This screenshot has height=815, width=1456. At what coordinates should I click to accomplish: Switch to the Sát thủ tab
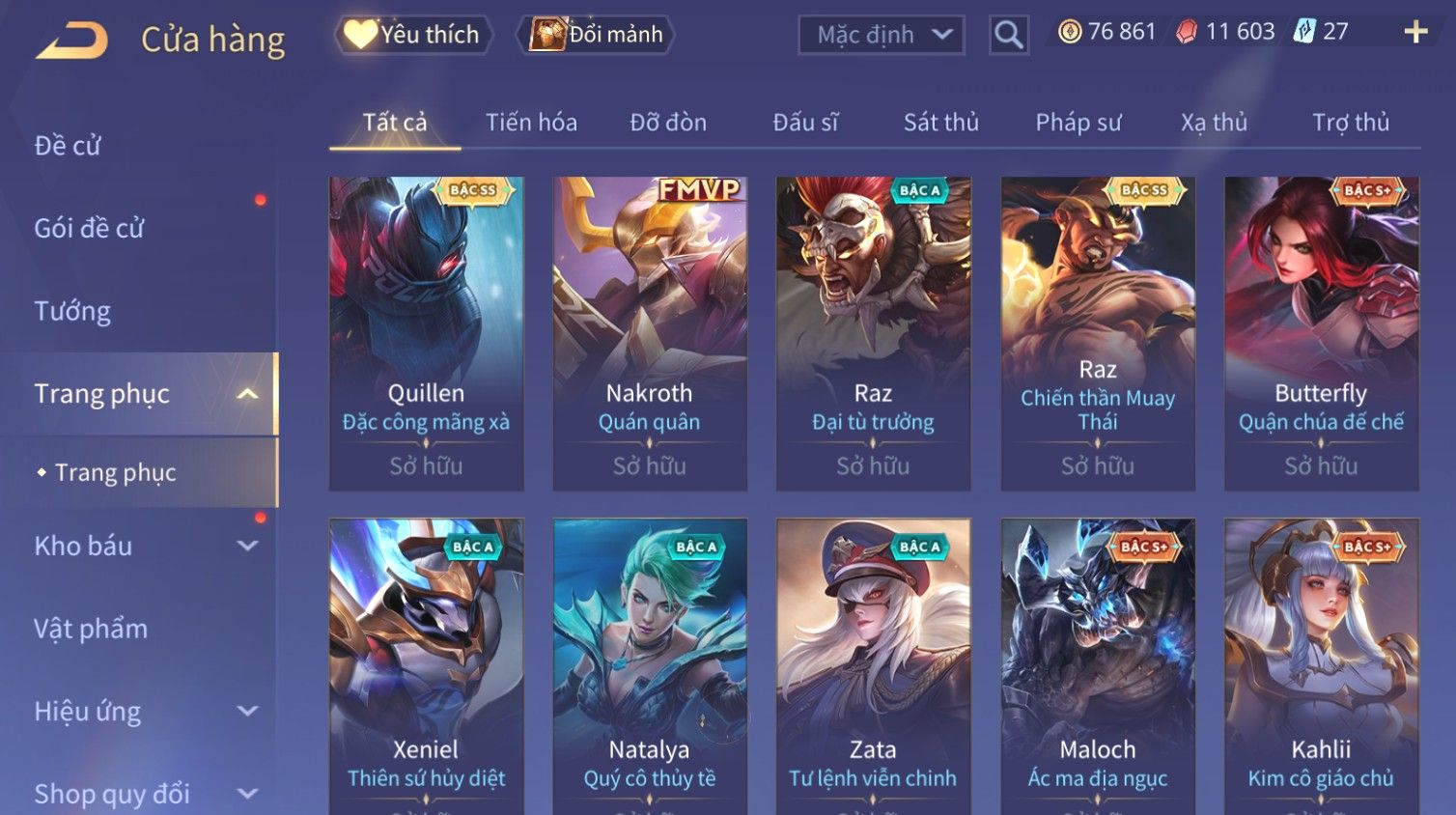940,123
